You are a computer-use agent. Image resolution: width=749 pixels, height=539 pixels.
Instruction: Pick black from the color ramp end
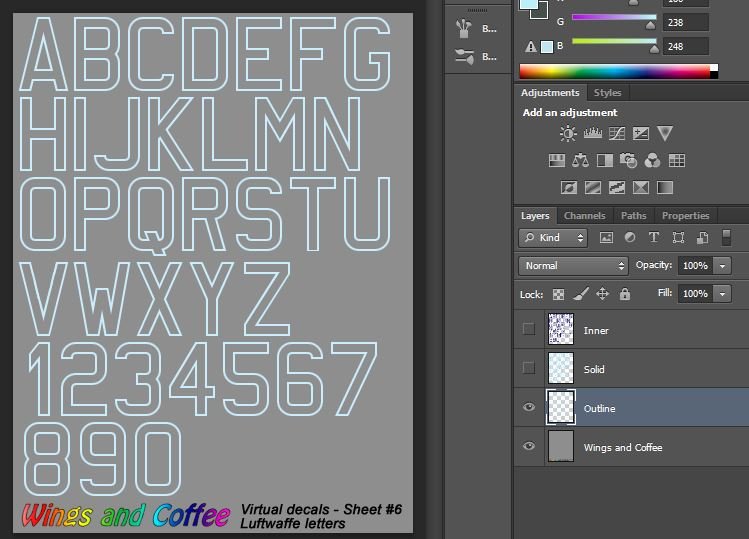[x=714, y=75]
